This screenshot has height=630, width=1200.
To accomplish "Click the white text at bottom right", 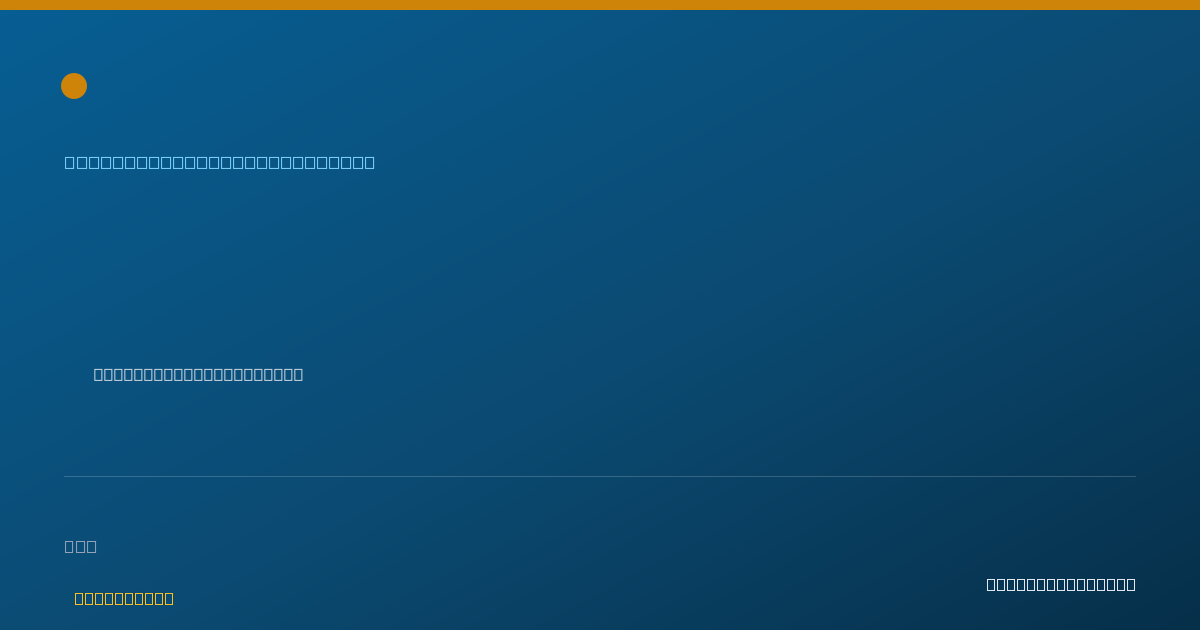I will point(1061,584).
